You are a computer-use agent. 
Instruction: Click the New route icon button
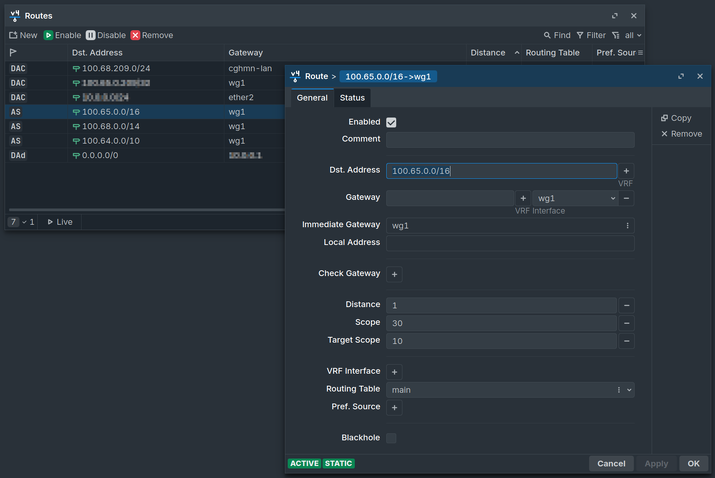[x=13, y=35]
